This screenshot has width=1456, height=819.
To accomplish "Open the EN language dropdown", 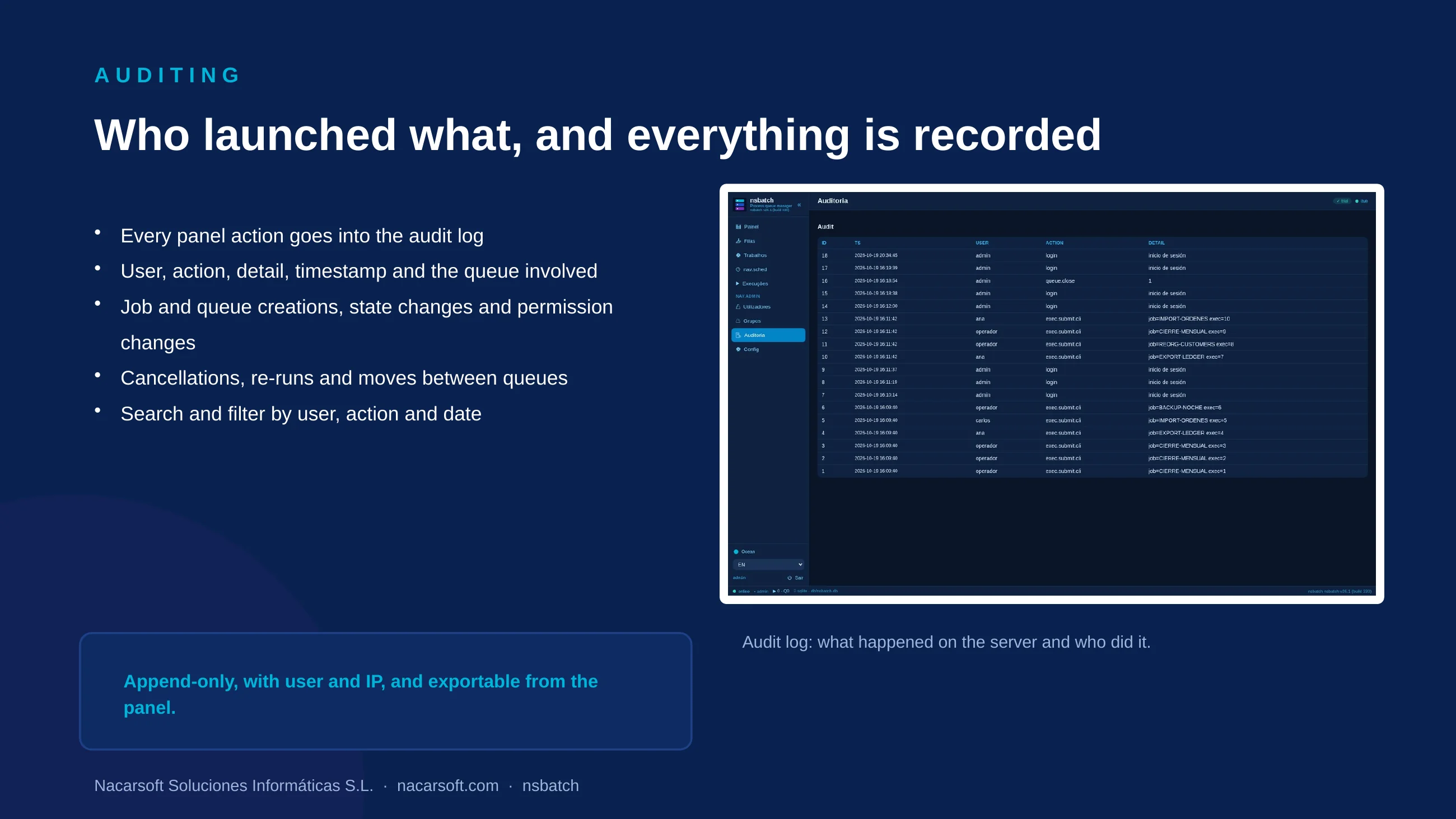I will [x=768, y=565].
